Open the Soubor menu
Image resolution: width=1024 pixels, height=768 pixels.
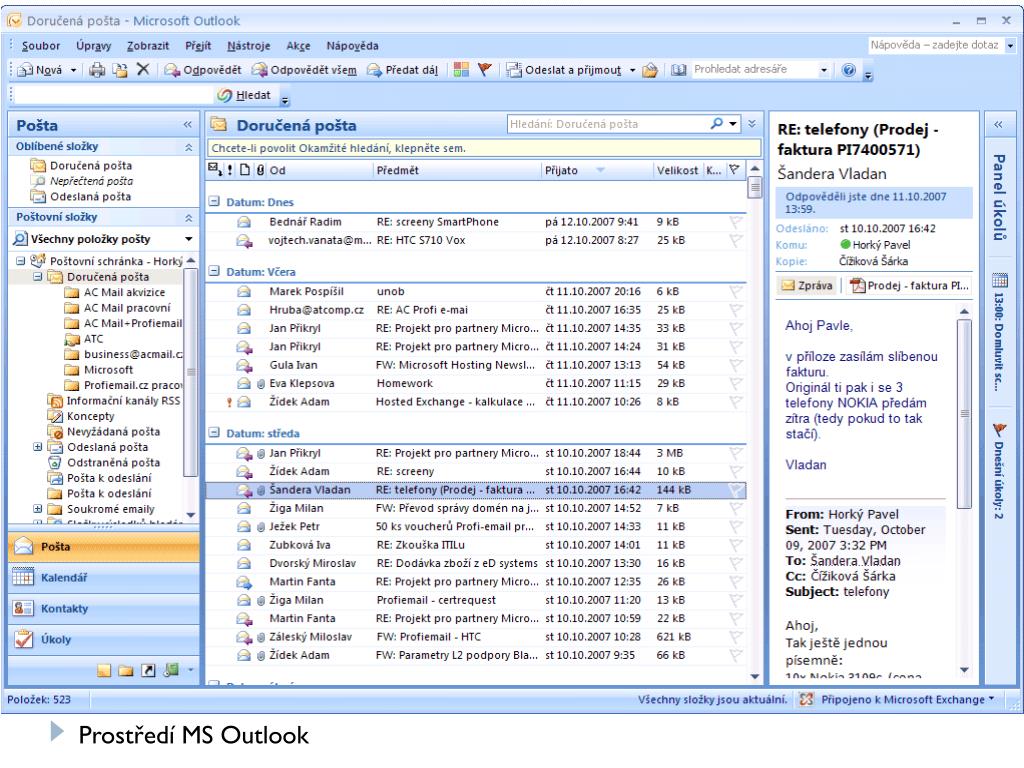(x=40, y=46)
